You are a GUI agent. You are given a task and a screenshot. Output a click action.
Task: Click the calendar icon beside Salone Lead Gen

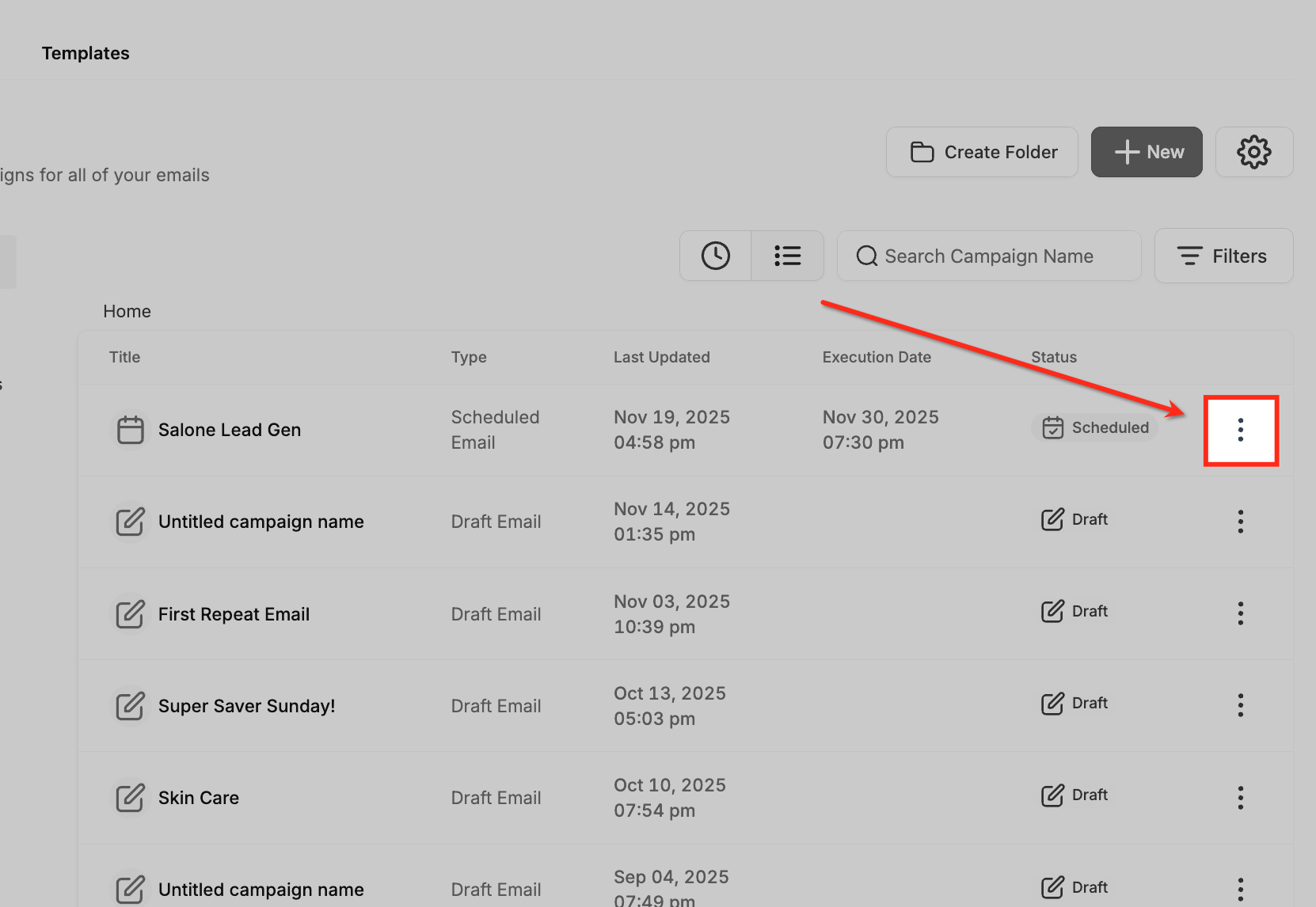point(130,430)
